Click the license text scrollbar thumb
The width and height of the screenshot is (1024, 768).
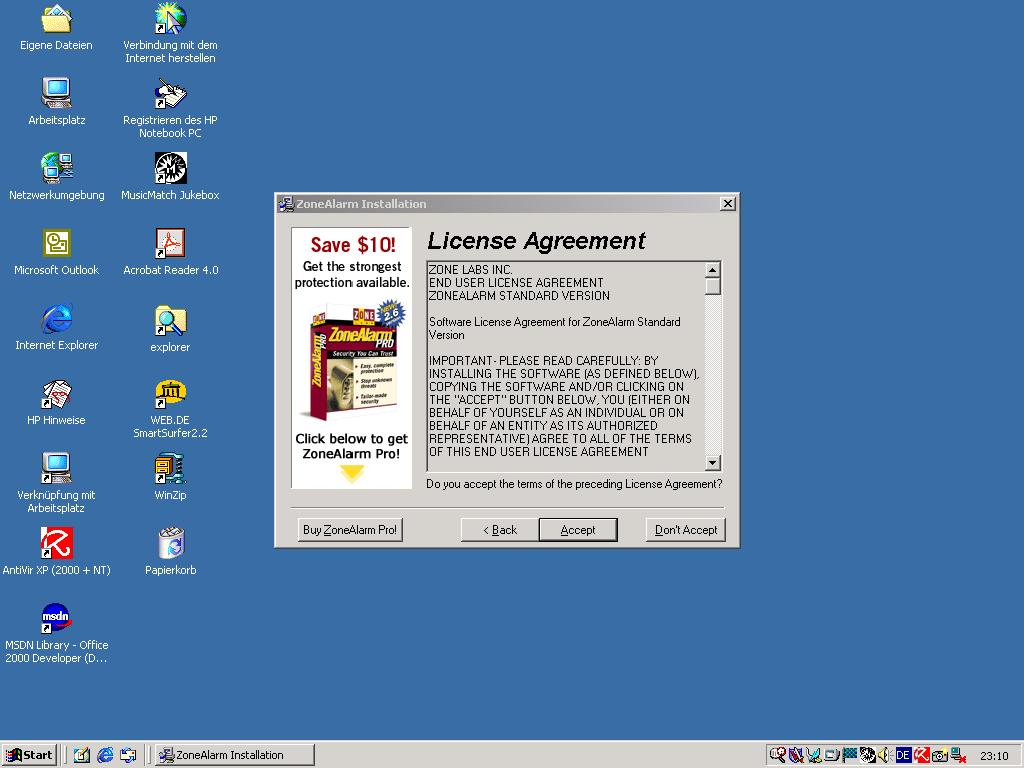[712, 286]
